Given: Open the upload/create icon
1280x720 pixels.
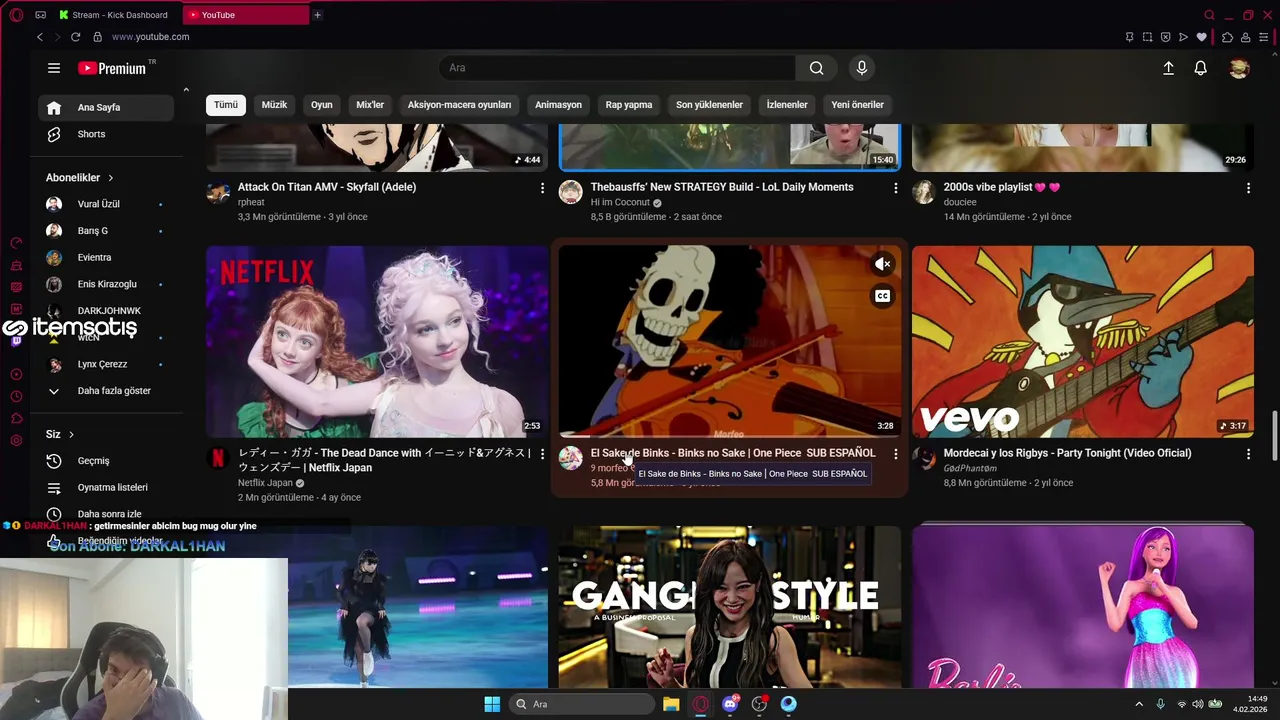Looking at the screenshot, I should click(x=1168, y=68).
